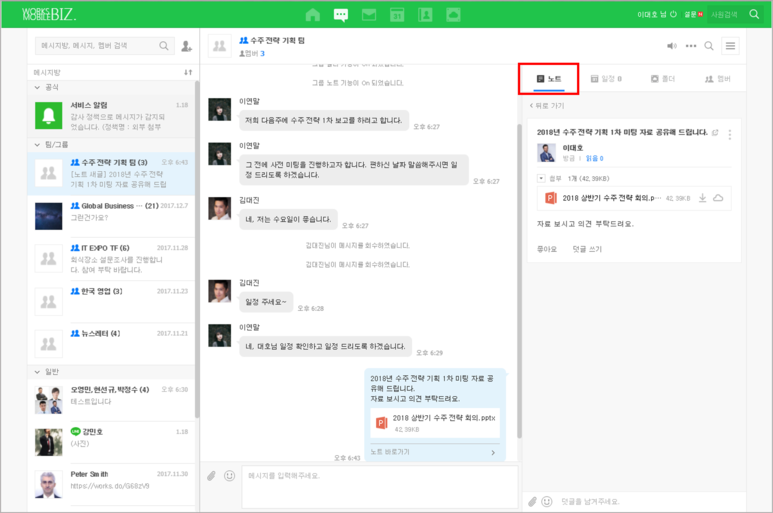Search within the conversation magnifier icon
Viewport: 773px width, 513px height.
[708, 46]
